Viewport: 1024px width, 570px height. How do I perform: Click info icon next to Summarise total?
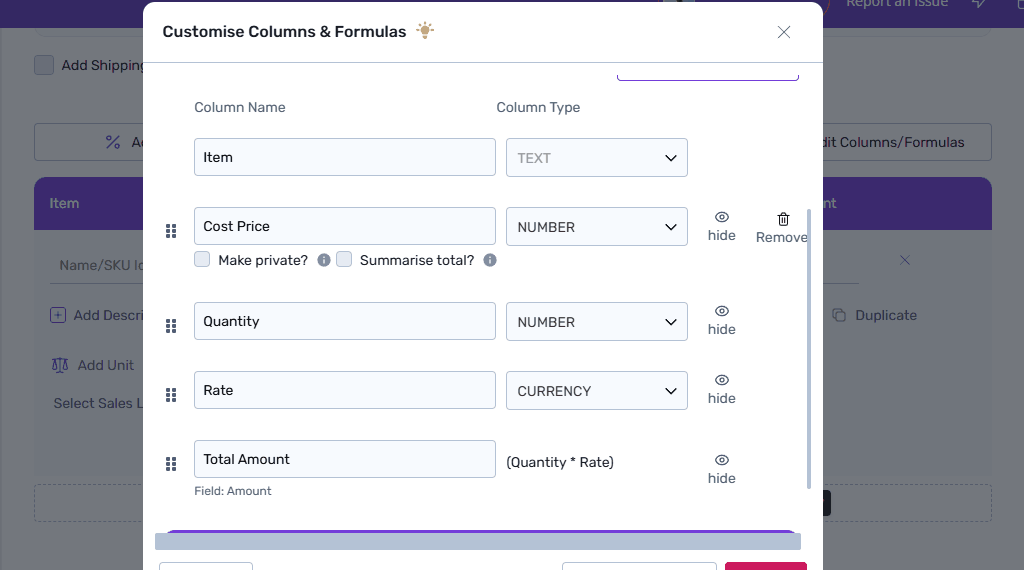point(490,260)
